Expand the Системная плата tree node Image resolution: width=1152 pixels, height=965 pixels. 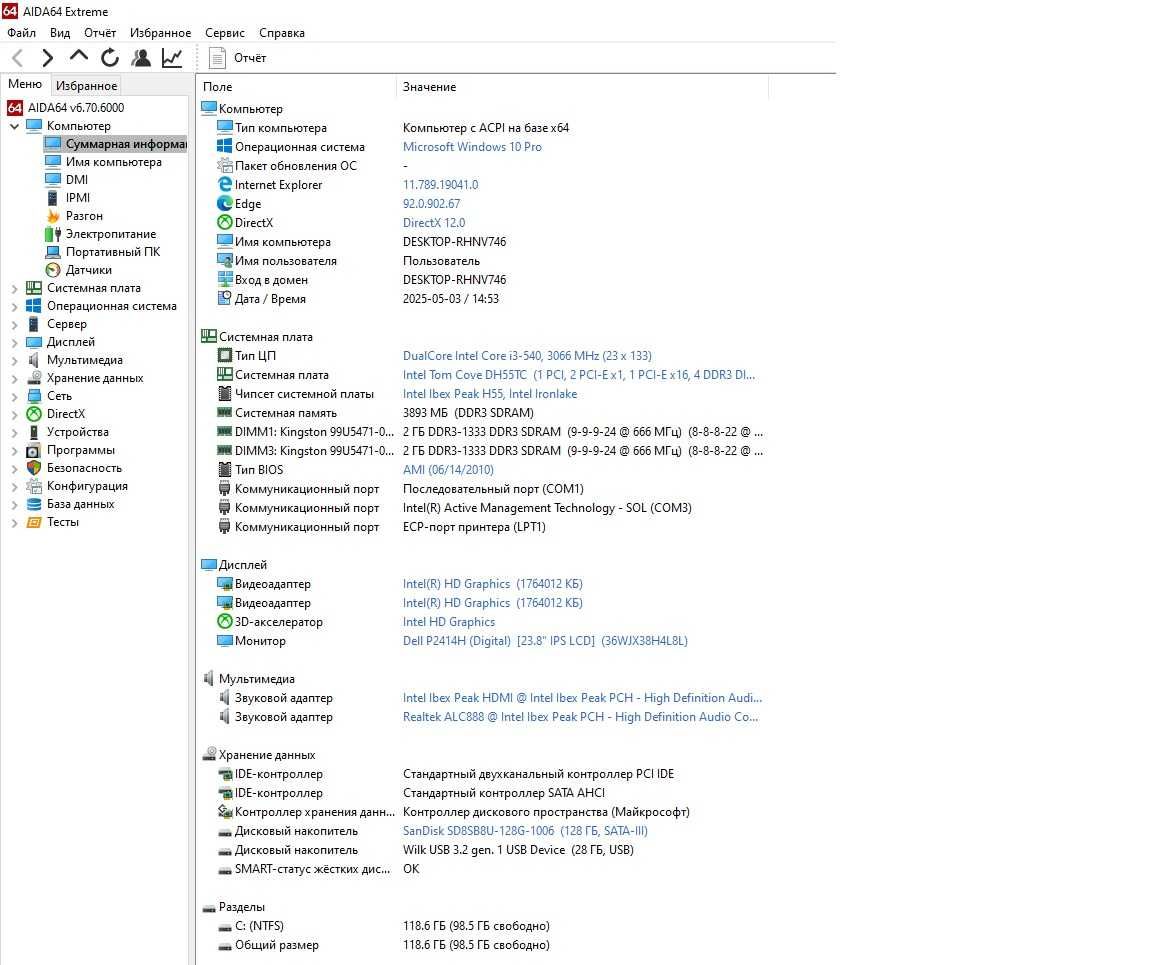coord(15,288)
